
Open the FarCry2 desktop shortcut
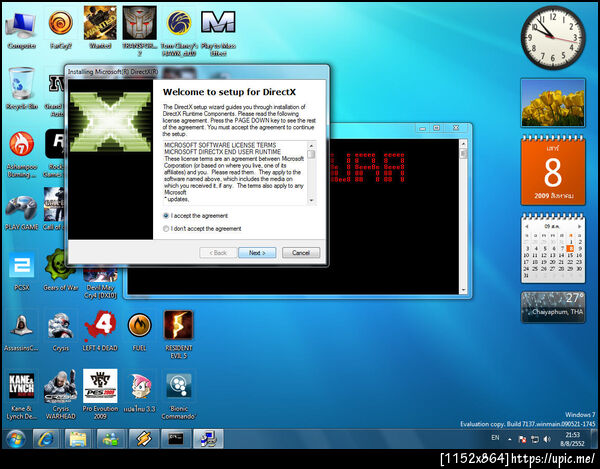coord(61,29)
